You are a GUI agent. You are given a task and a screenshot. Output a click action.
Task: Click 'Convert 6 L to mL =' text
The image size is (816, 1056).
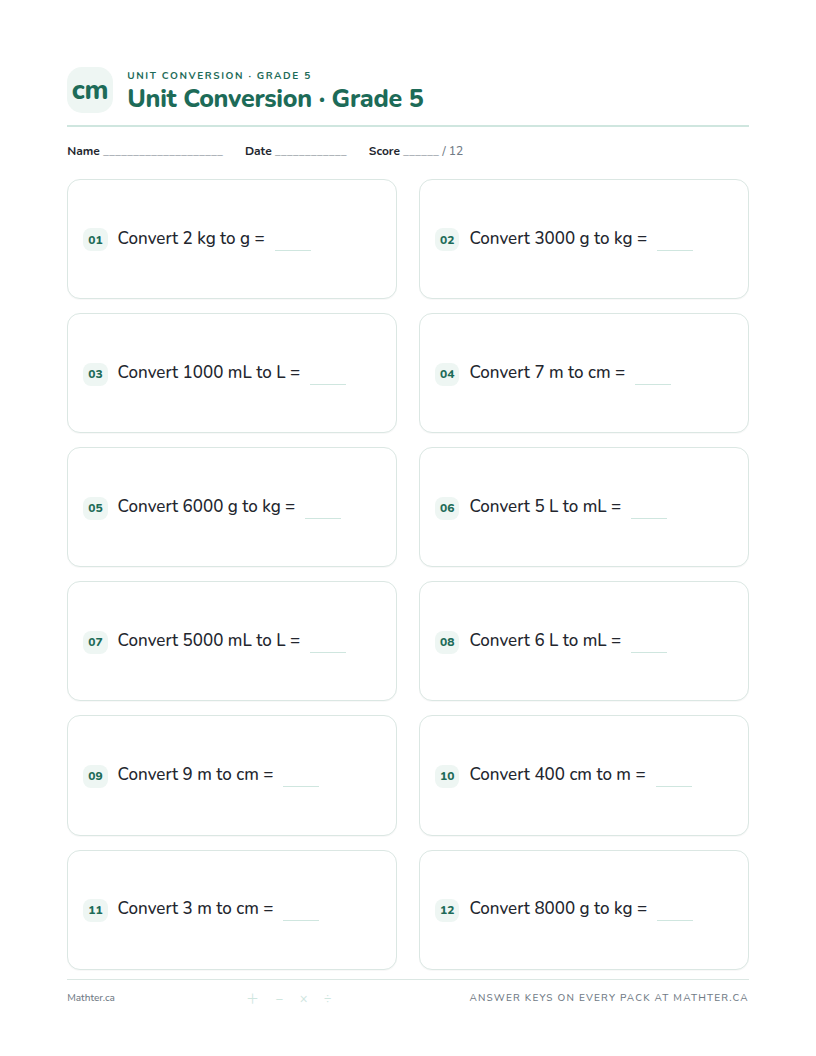tap(545, 640)
